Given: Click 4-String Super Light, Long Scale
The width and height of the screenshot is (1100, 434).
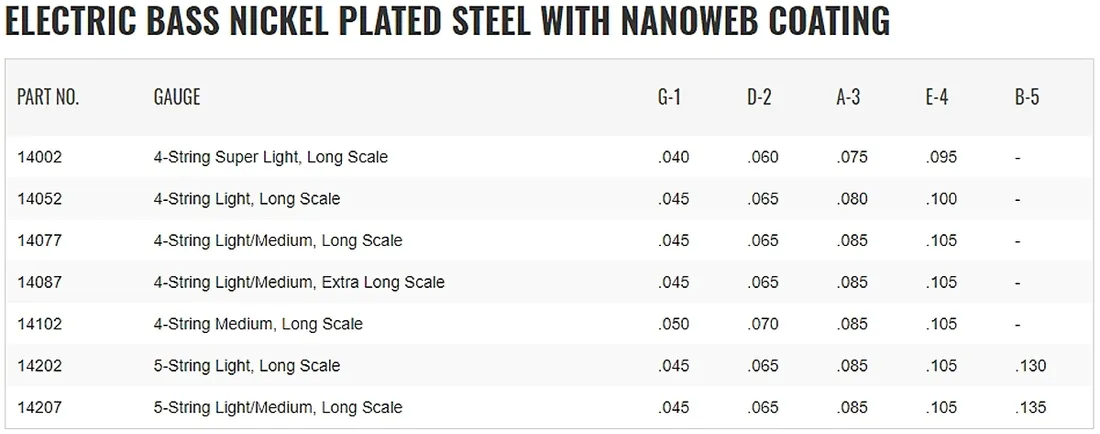Looking at the screenshot, I should [270, 157].
